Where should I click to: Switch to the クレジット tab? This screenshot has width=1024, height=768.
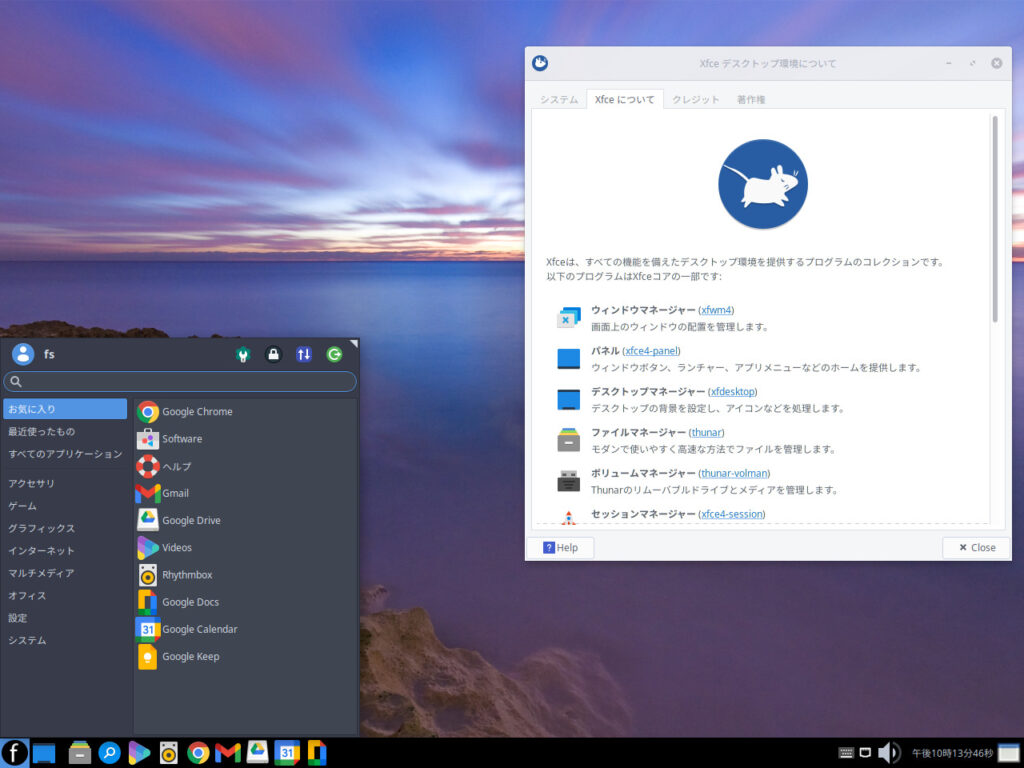(x=696, y=99)
